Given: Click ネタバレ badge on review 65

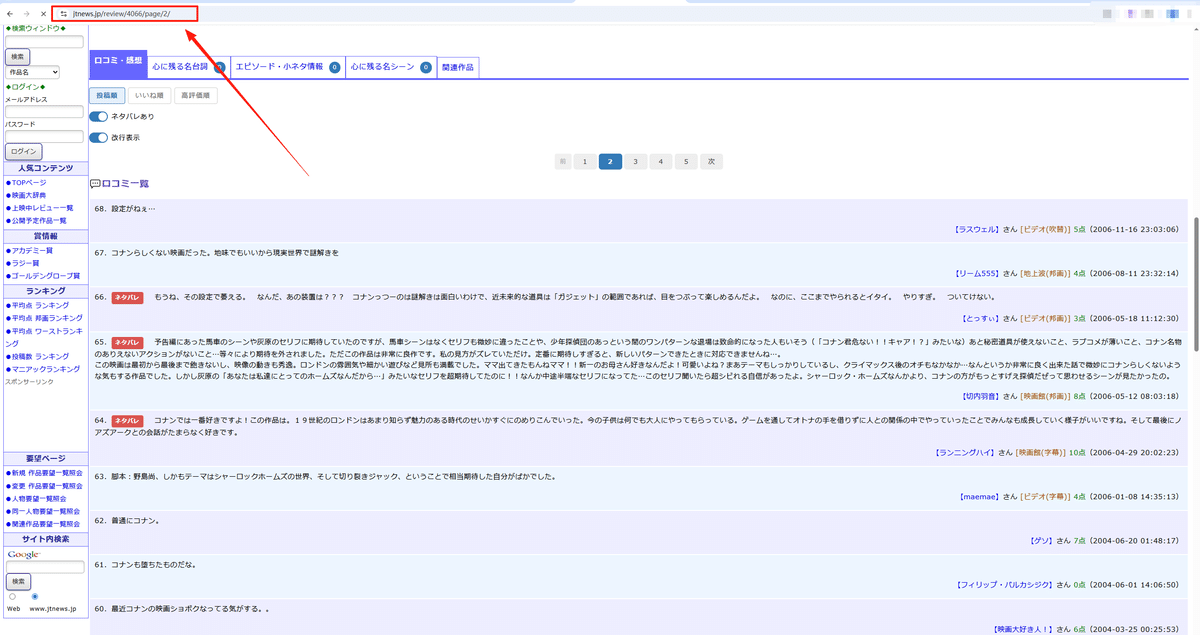Looking at the screenshot, I should point(127,342).
